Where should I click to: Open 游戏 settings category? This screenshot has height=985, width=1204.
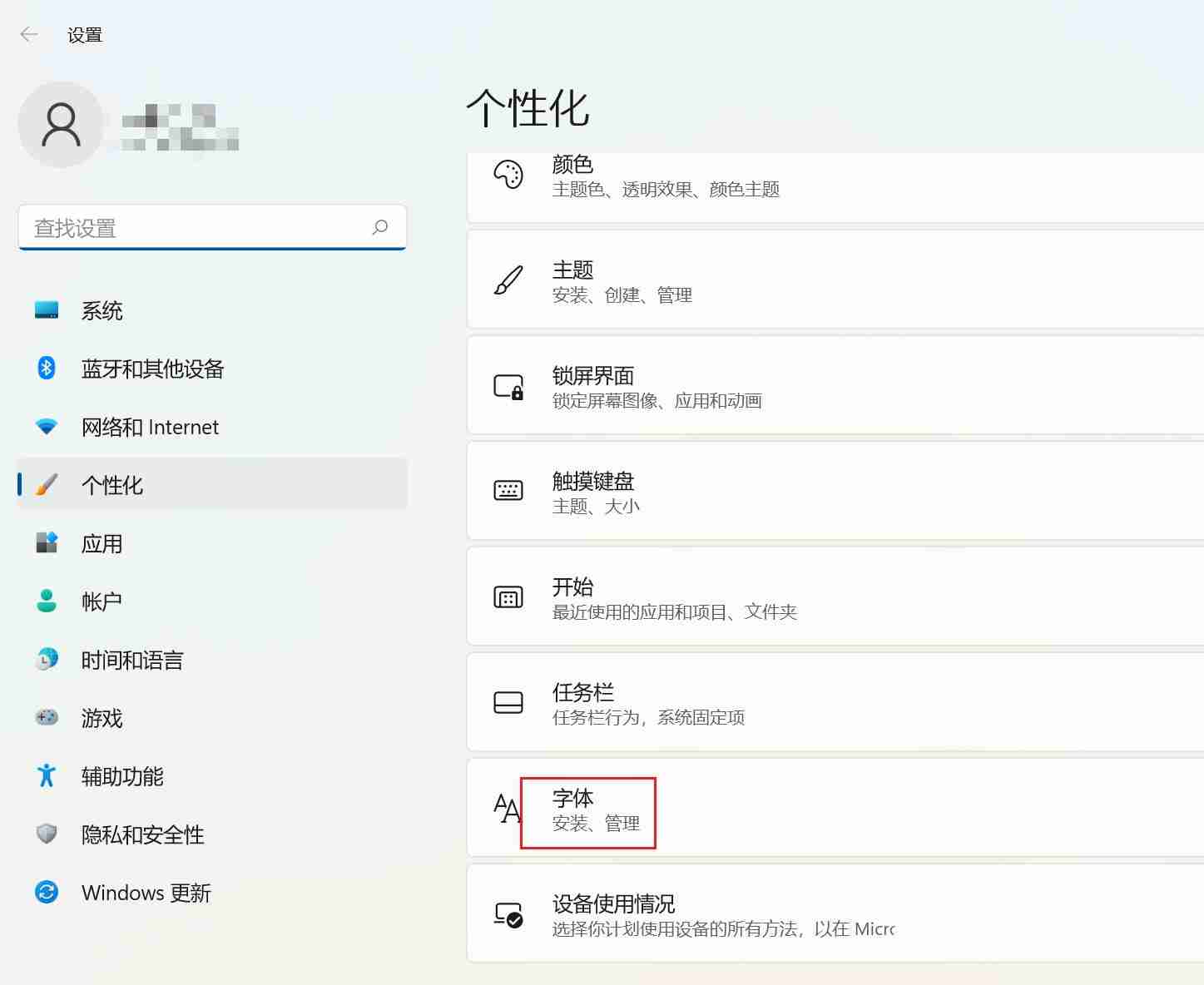101,718
